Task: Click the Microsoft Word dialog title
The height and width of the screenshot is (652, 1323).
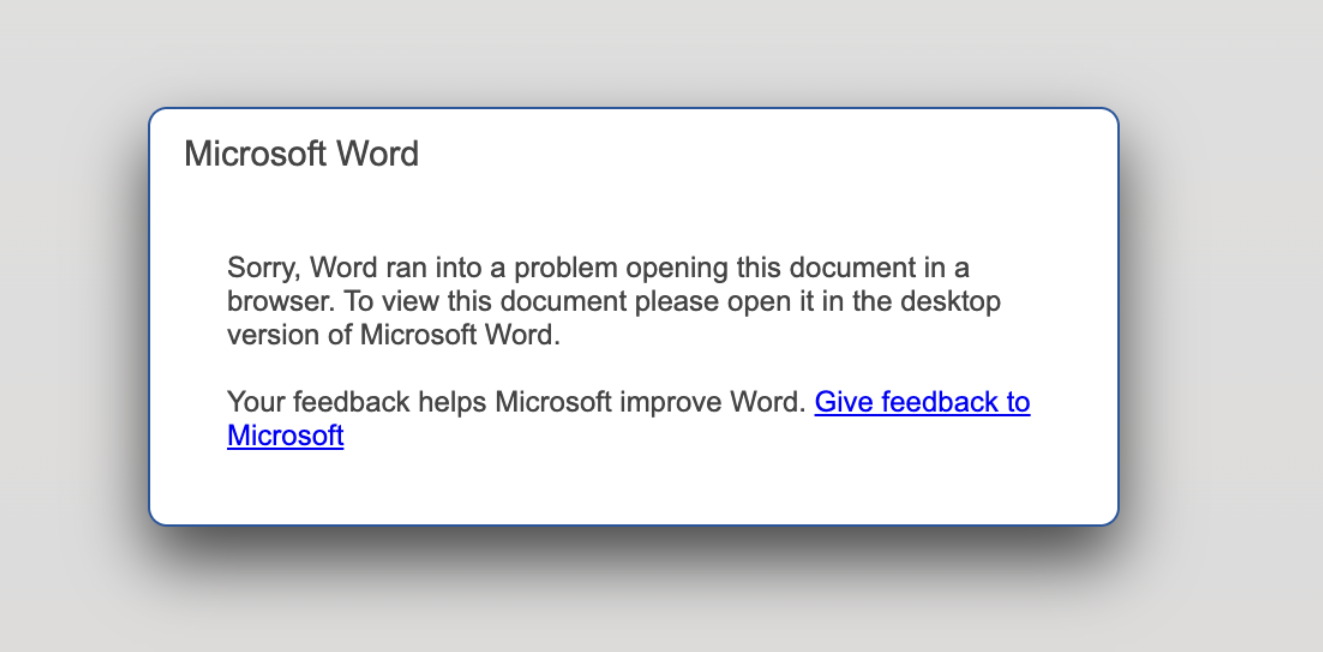Action: pos(301,154)
